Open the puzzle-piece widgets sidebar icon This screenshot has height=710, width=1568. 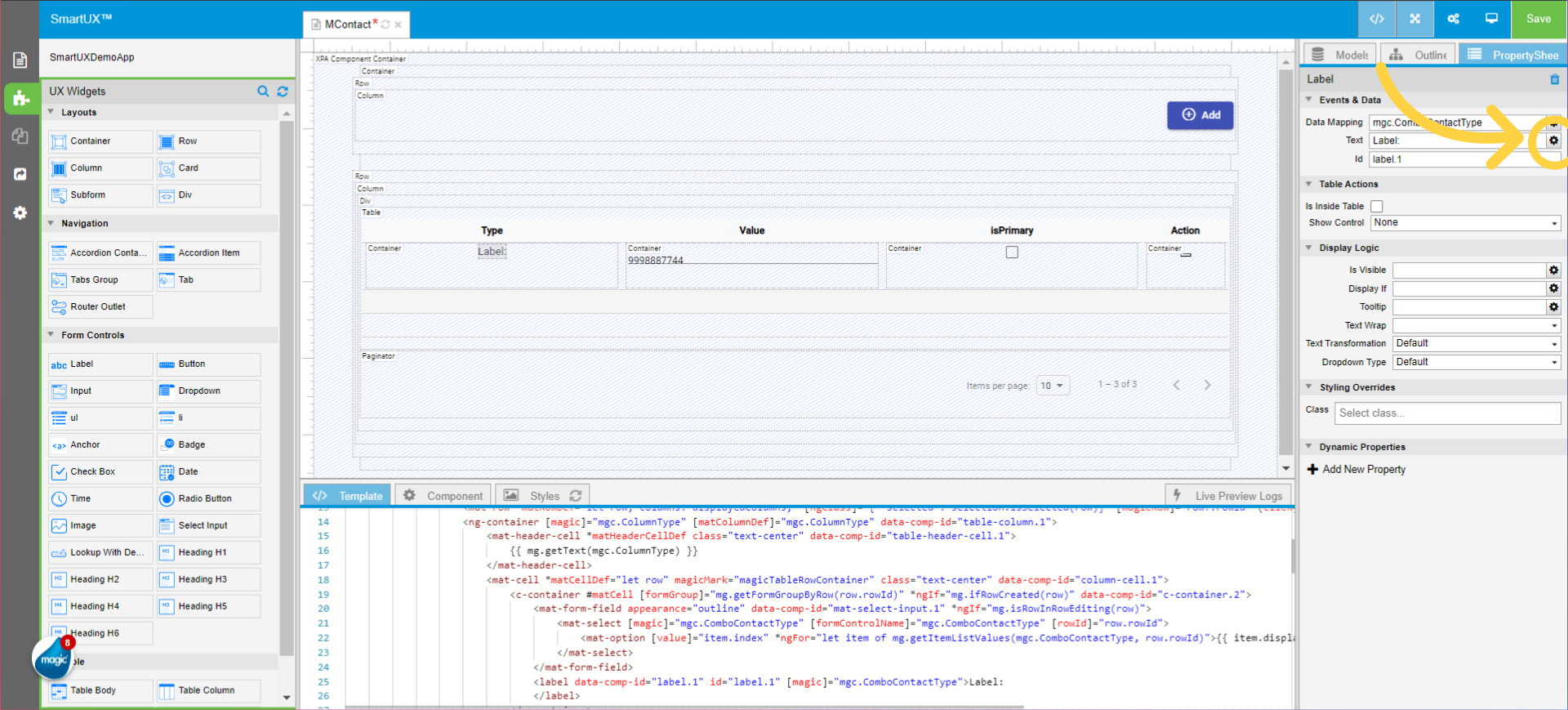(20, 99)
